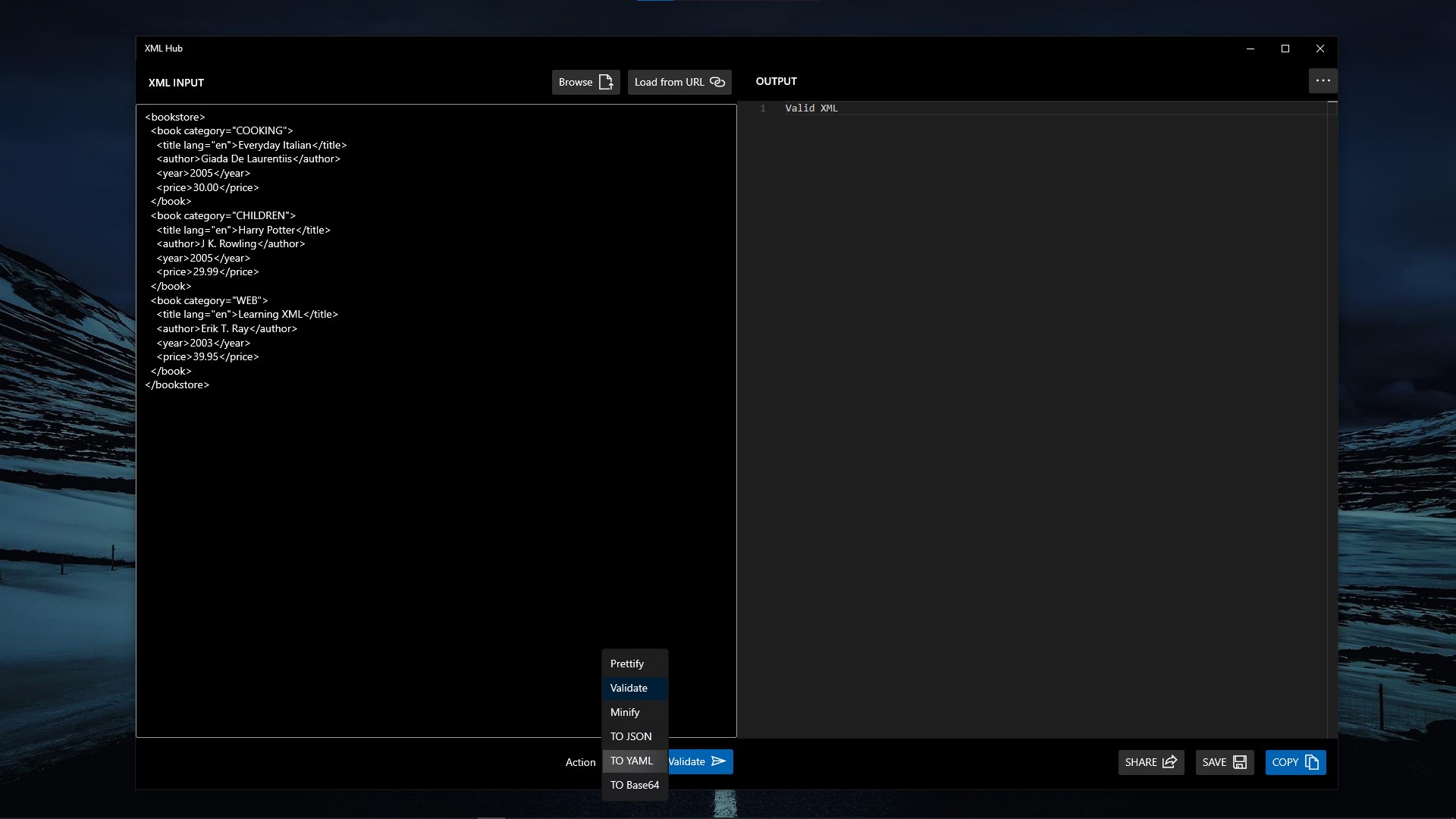Click the Load from URL link icon
Screen dimensions: 1456x819
pos(717,82)
